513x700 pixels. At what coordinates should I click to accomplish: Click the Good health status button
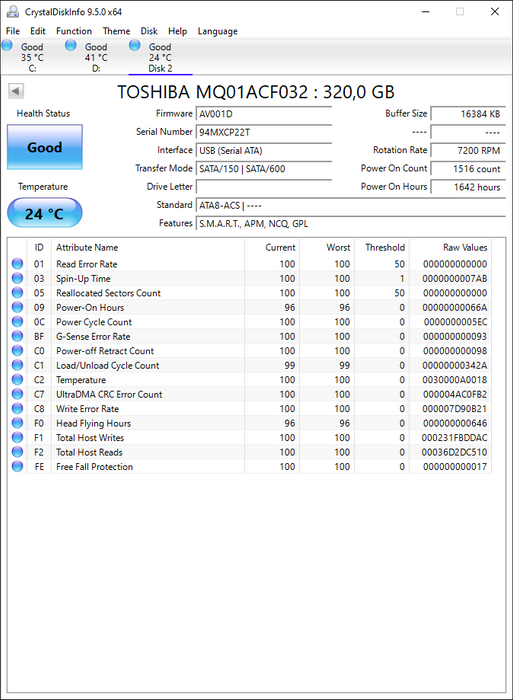pyautogui.click(x=45, y=147)
